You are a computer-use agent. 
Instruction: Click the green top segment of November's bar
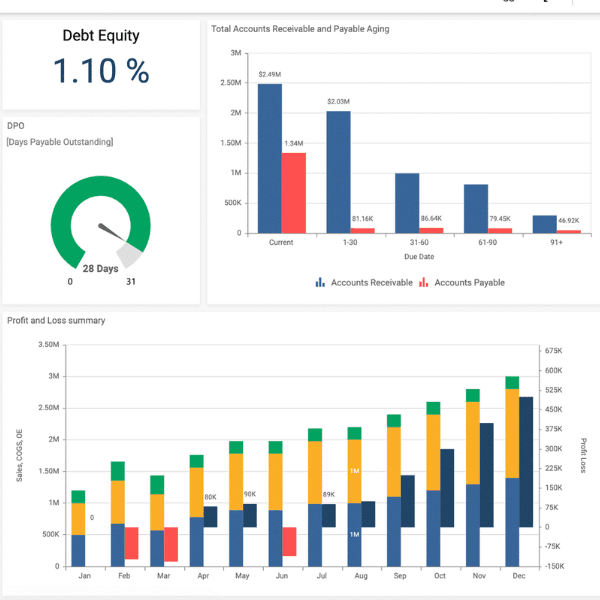[472, 395]
